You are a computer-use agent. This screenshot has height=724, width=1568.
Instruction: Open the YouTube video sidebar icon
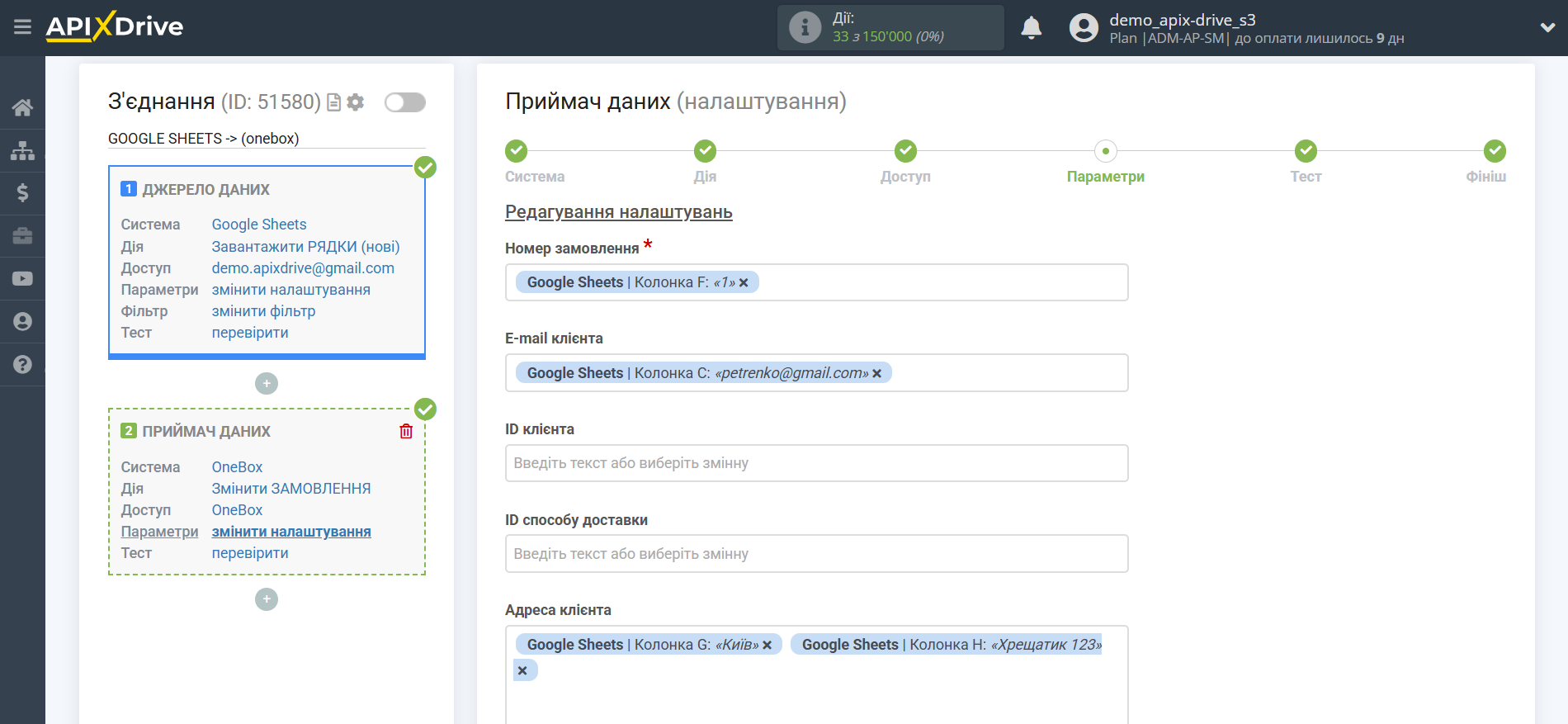22,279
